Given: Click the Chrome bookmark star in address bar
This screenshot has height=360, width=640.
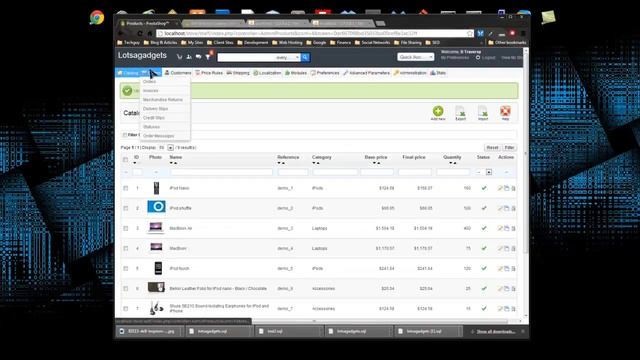Looking at the screenshot, I should point(469,33).
